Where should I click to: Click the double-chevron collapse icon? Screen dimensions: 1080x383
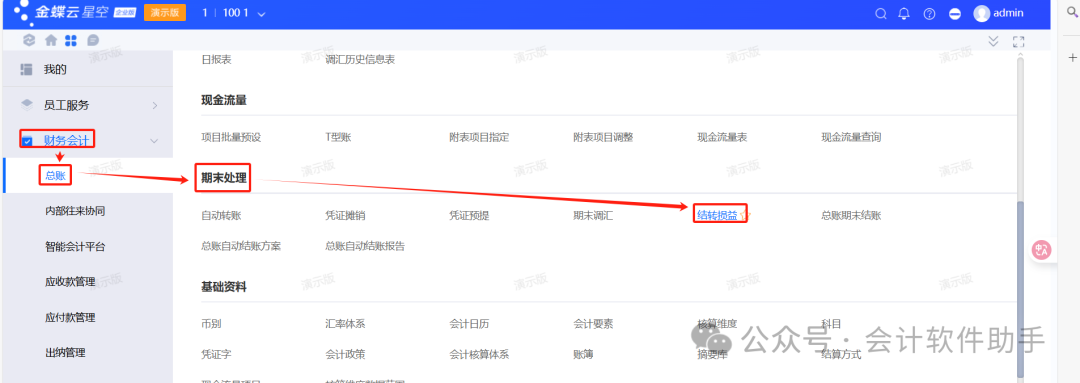993,41
